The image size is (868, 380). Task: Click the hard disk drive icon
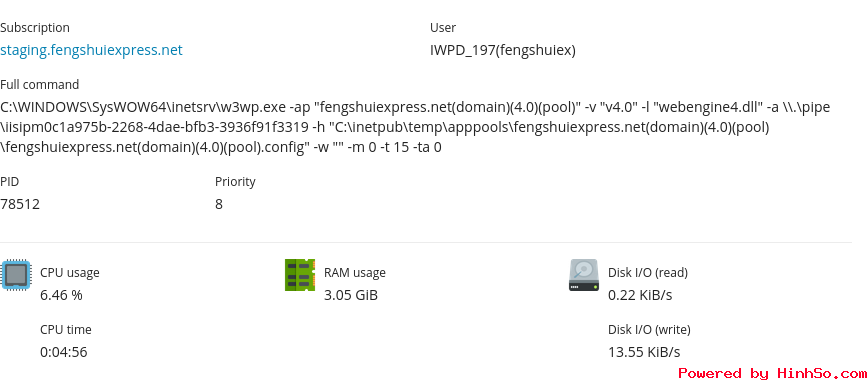(x=584, y=275)
